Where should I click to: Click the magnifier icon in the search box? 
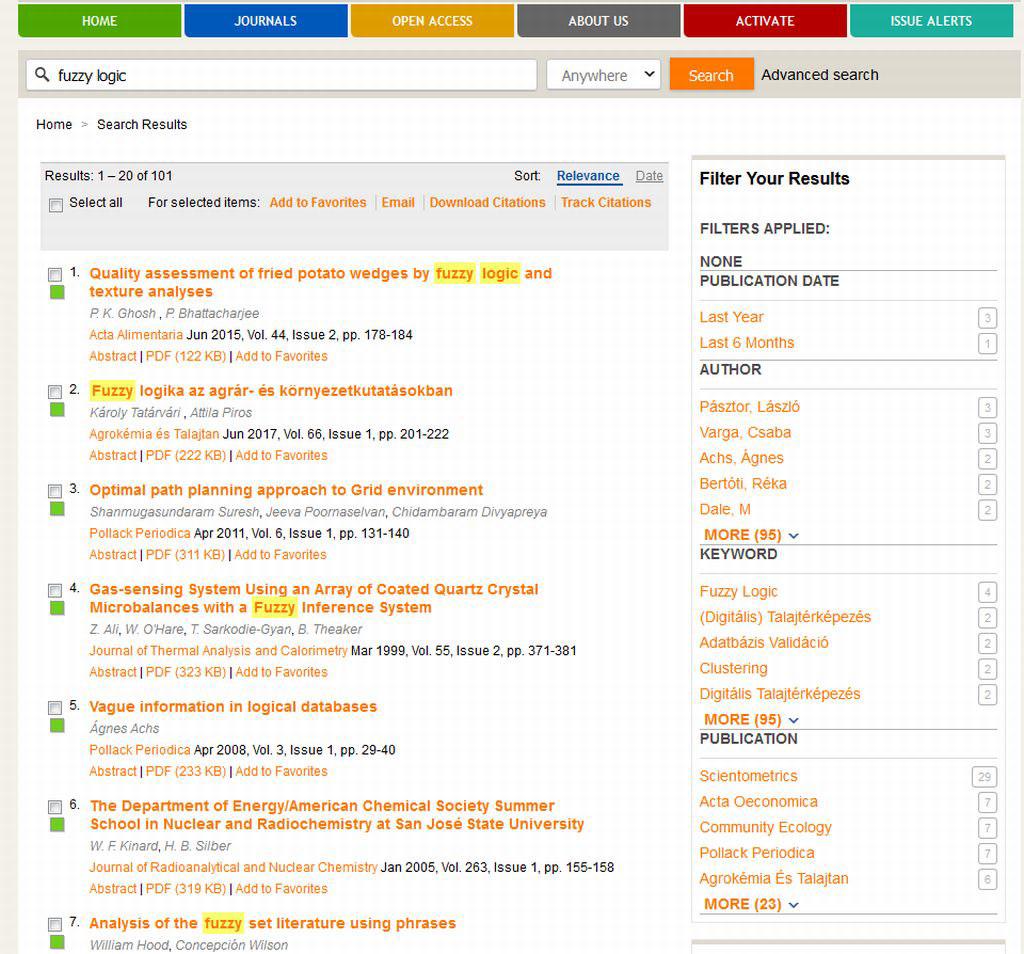pos(42,74)
